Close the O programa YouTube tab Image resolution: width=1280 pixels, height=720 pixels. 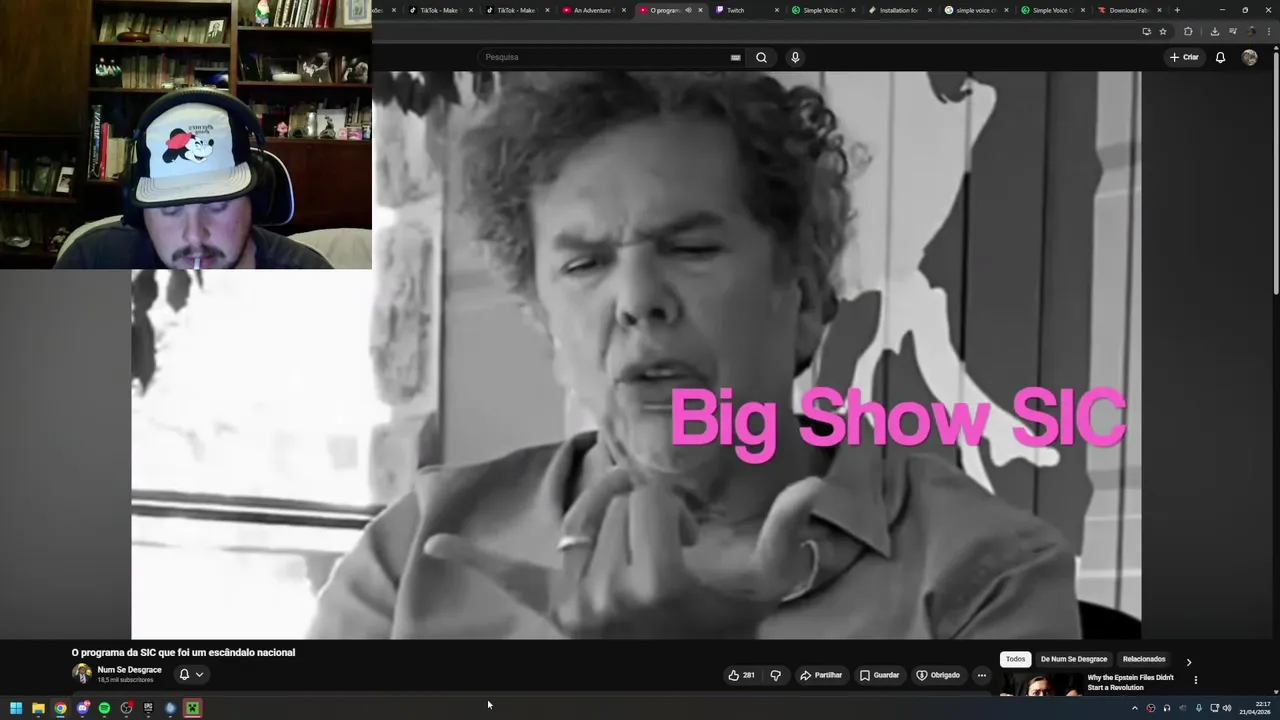(x=700, y=10)
